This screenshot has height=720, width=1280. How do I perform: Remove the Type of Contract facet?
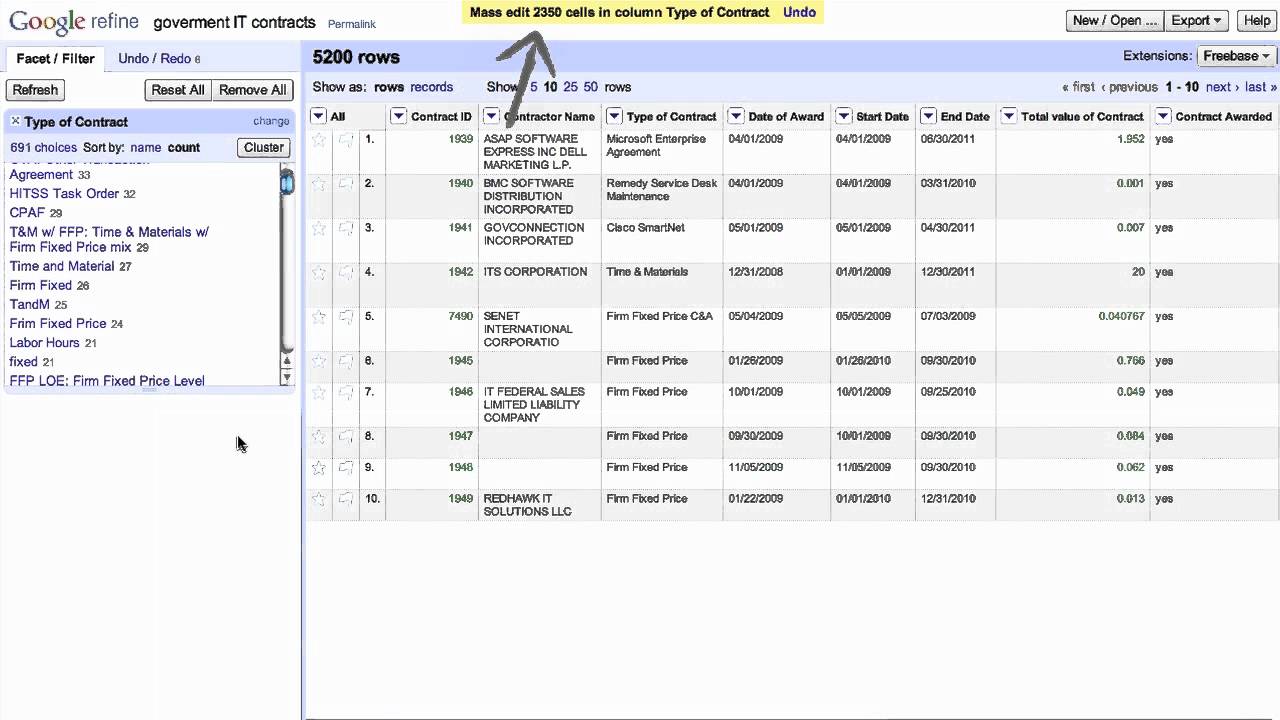15,121
